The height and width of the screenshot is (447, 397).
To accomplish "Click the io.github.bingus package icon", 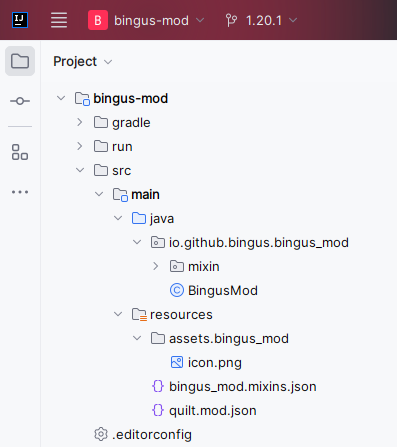I will coord(158,242).
